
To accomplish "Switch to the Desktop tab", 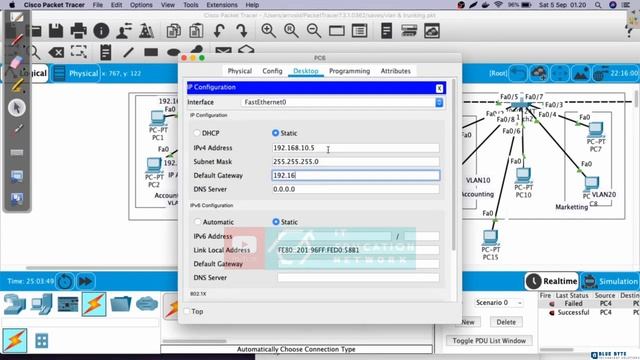I will [306, 71].
